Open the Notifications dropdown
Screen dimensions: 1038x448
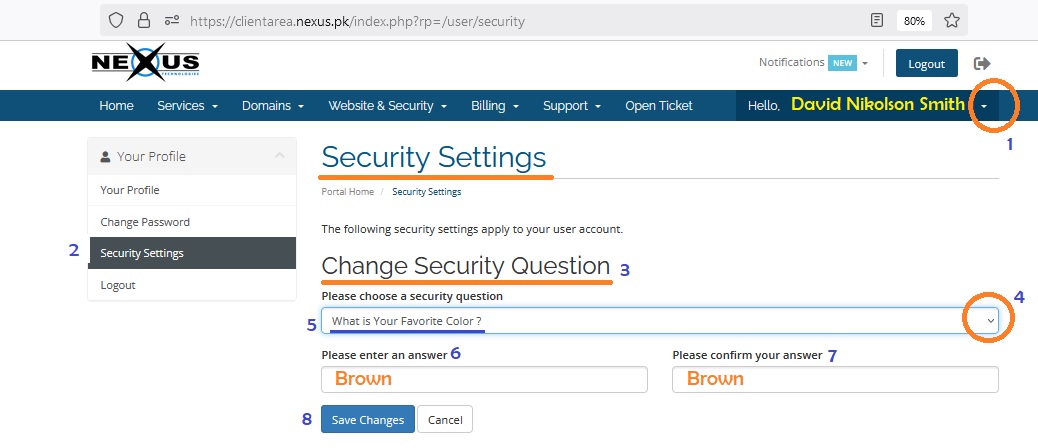(813, 63)
